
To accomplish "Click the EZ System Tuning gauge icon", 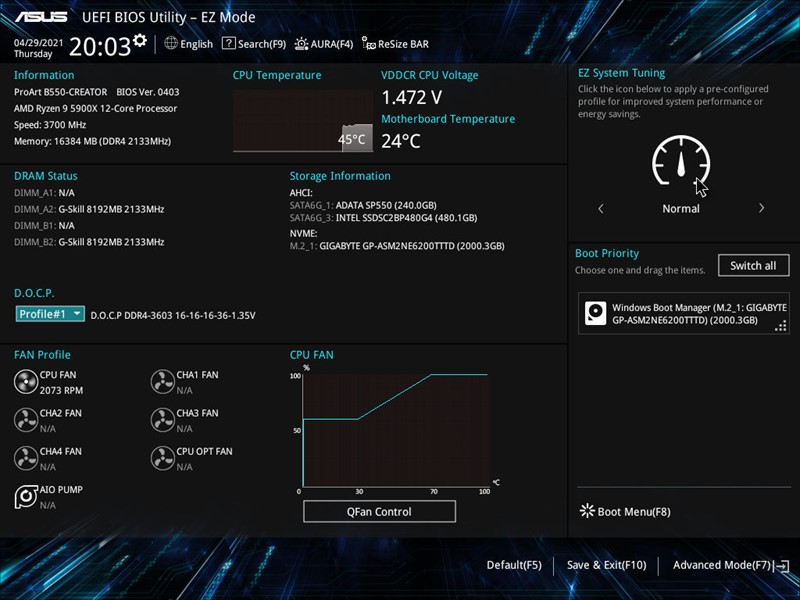I will pos(681,161).
